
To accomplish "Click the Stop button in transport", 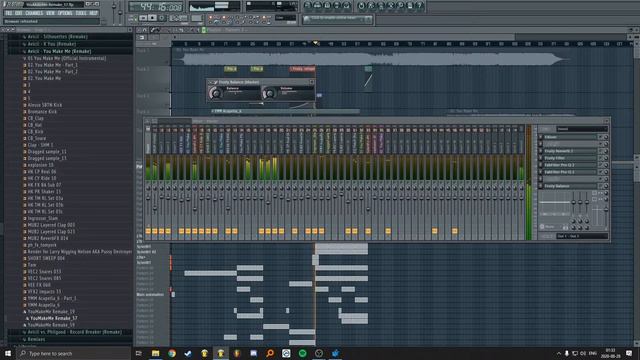I will point(152,18).
